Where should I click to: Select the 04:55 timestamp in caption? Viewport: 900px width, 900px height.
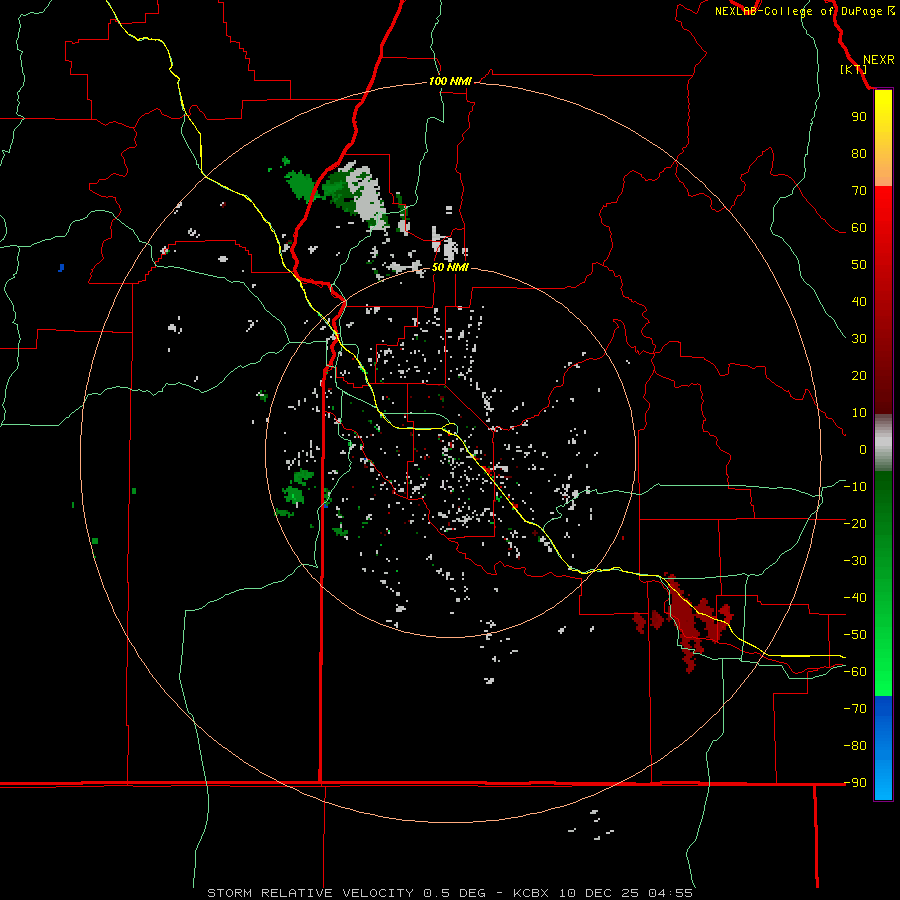pos(670,893)
